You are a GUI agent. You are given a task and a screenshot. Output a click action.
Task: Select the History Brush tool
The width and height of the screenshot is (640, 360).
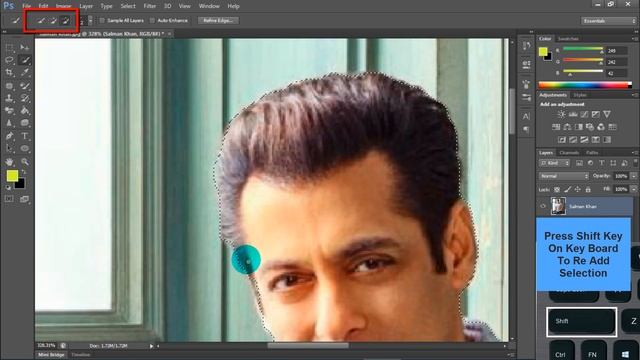click(x=24, y=98)
